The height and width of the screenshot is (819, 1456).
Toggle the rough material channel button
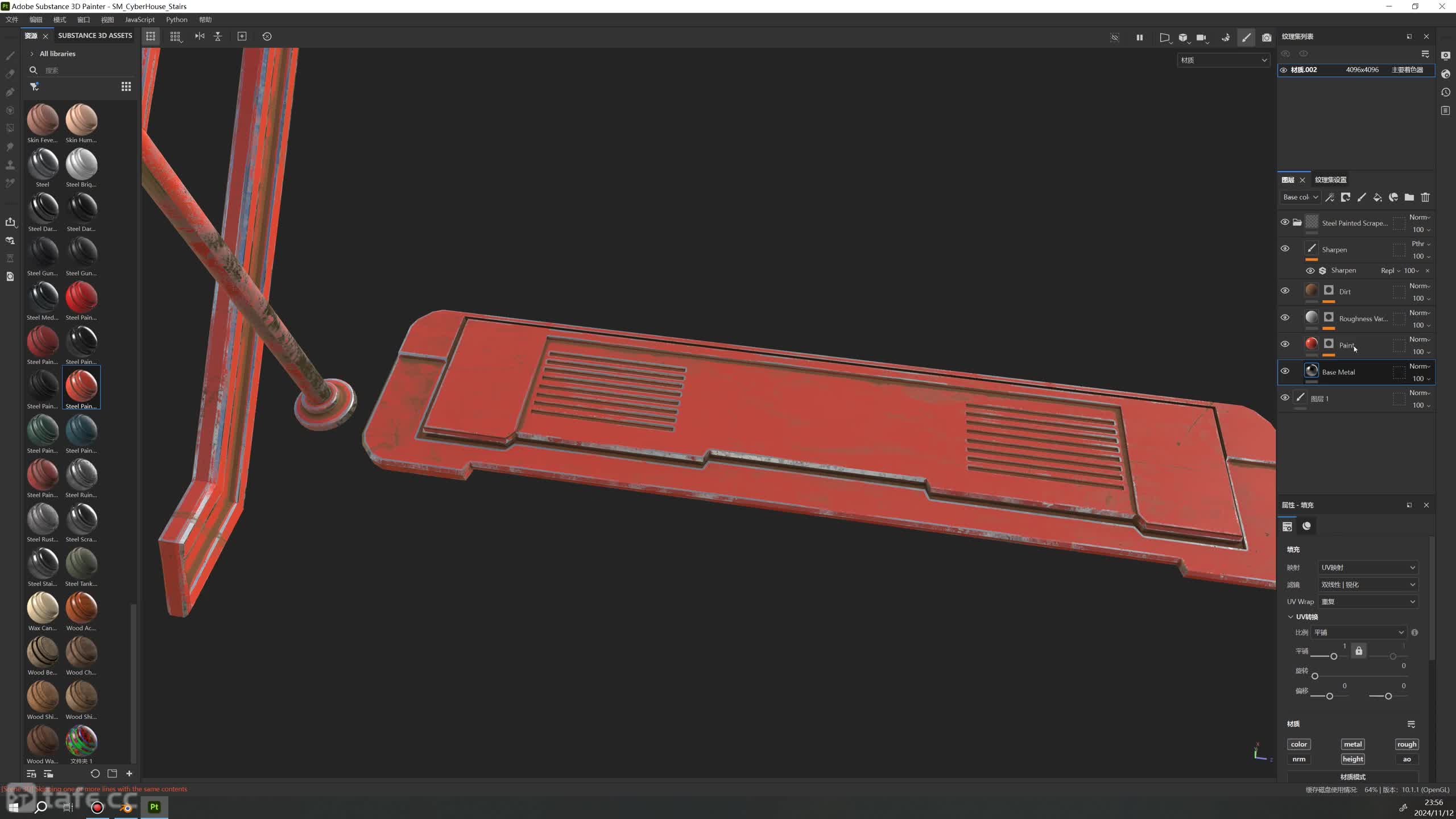(1407, 744)
